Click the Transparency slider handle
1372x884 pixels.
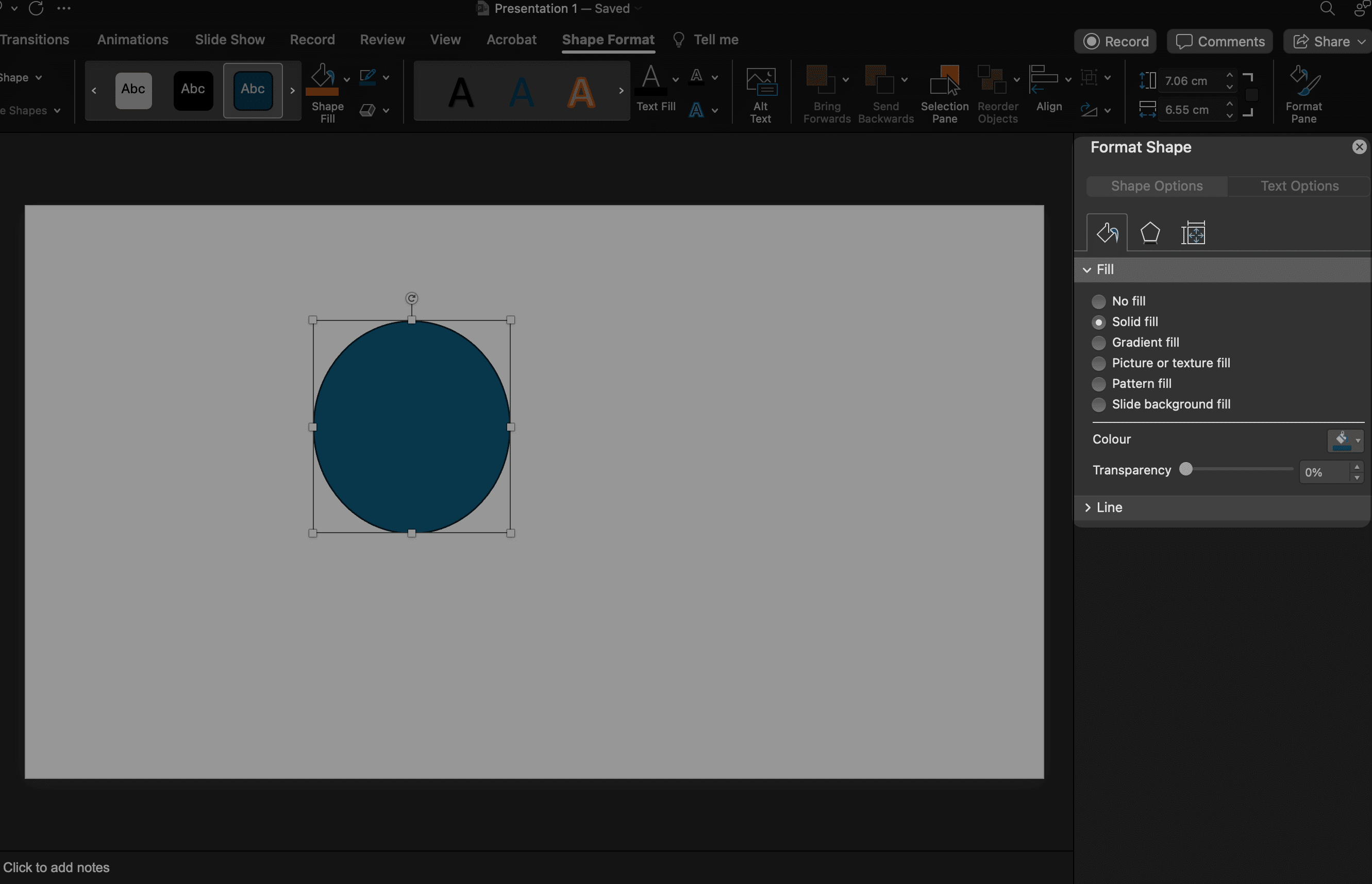[x=1186, y=469]
